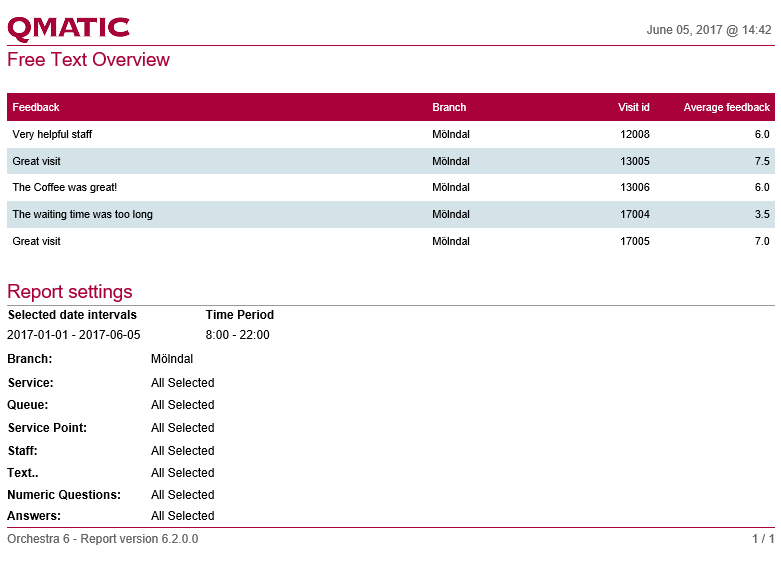
Task: Click the Orchestra 6 report version footer
Action: (x=102, y=539)
